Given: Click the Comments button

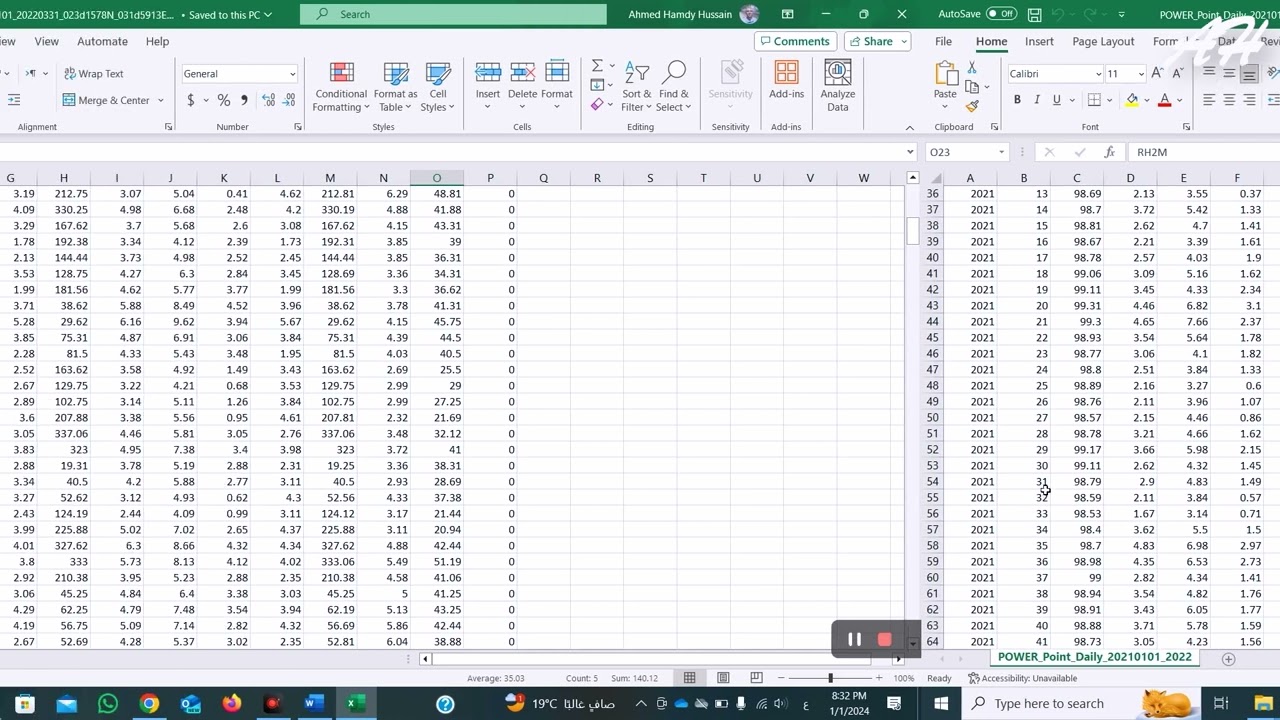Looking at the screenshot, I should tap(795, 41).
